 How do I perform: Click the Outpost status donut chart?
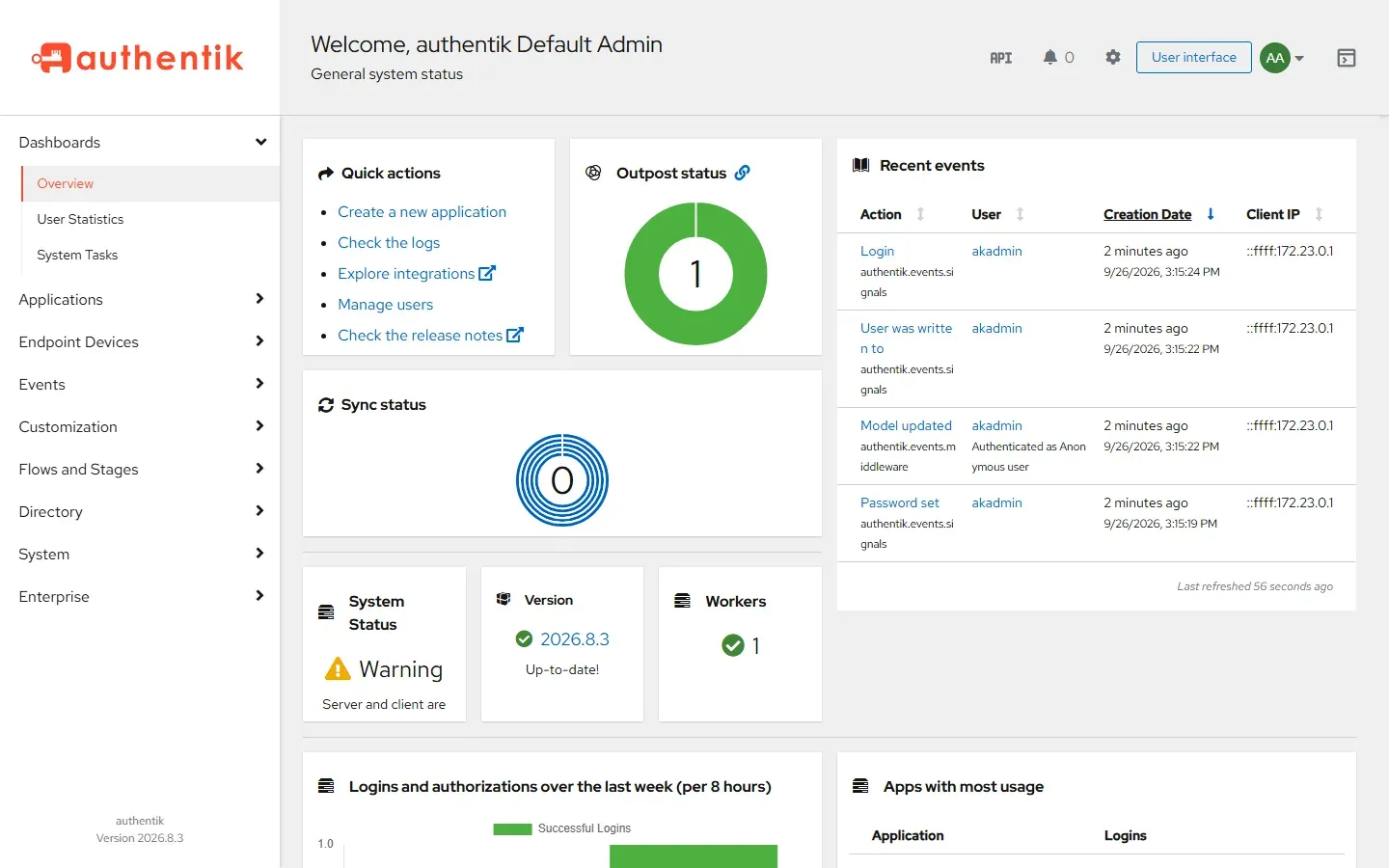tap(695, 274)
